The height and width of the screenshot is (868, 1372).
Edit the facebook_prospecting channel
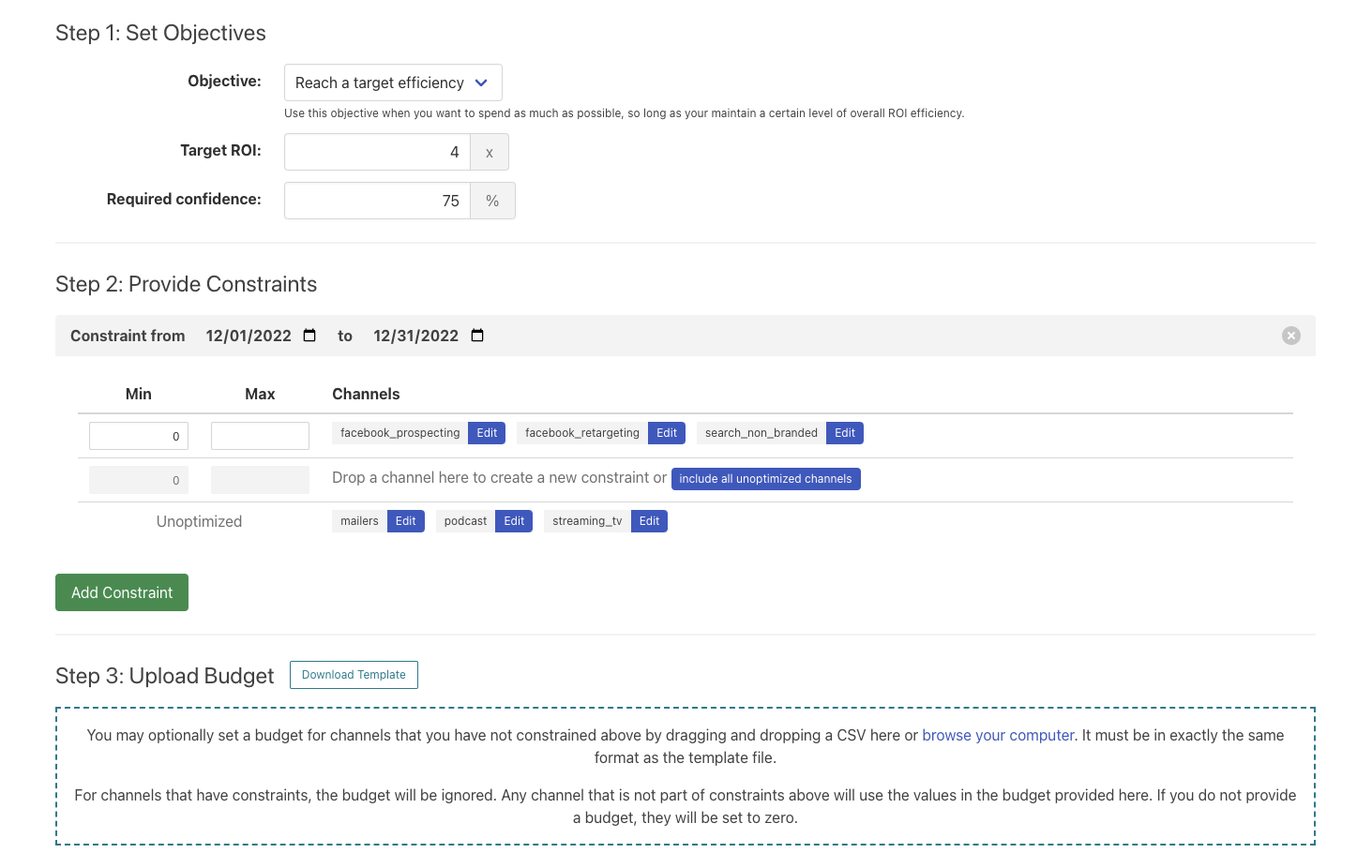coord(487,433)
